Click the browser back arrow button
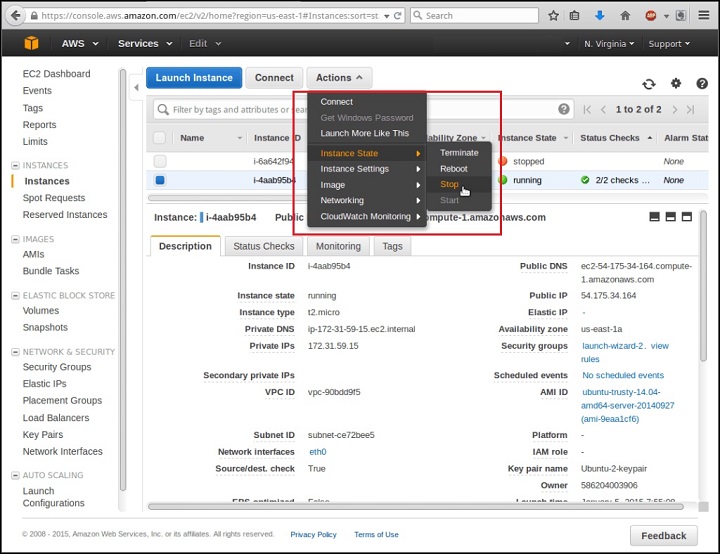The image size is (720, 554). coord(15,16)
